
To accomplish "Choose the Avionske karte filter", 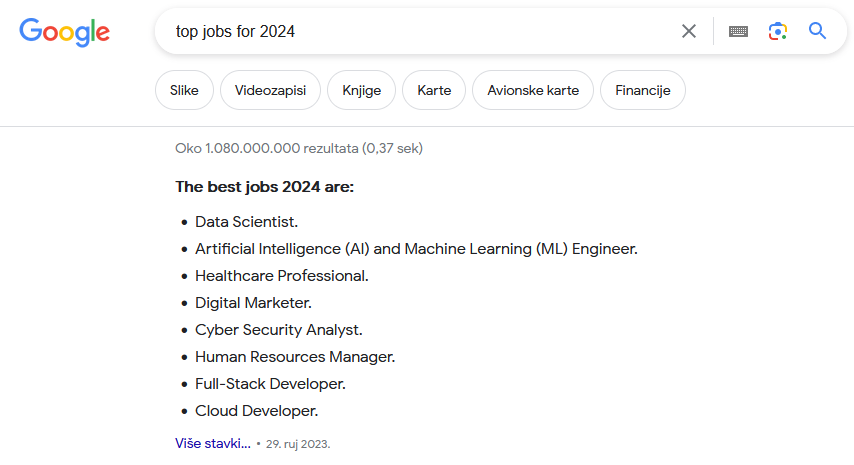I will (x=533, y=90).
